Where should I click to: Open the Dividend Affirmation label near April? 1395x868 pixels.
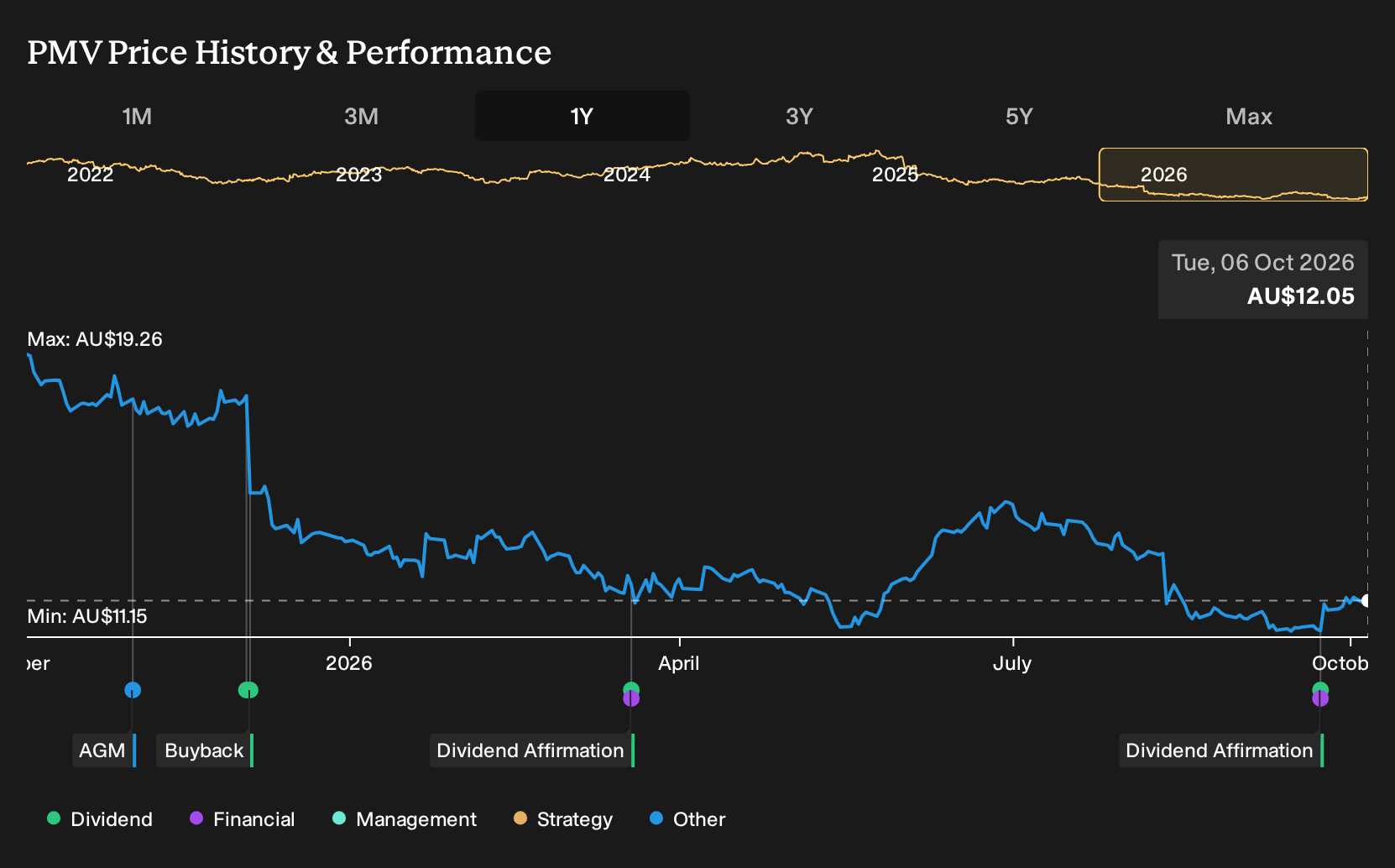532,750
